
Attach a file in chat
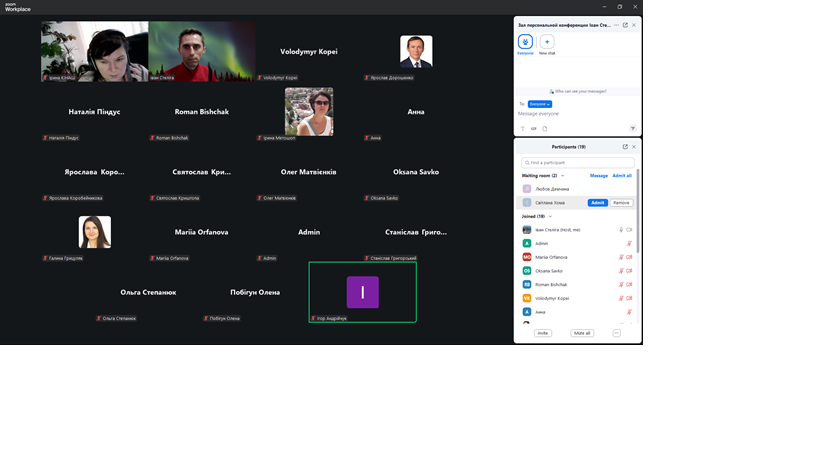point(545,129)
